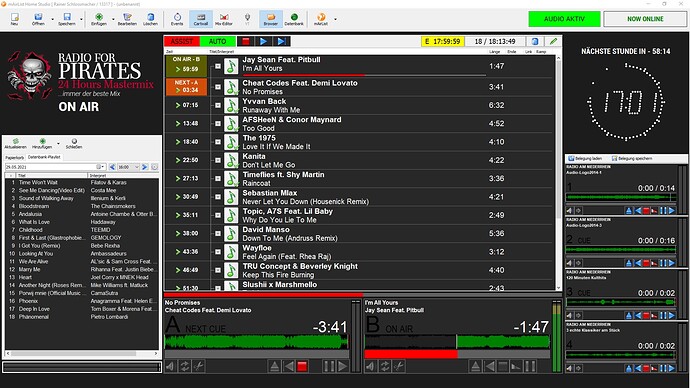Click Player A eject button
Viewport: 690px width, 388px height.
click(275, 366)
